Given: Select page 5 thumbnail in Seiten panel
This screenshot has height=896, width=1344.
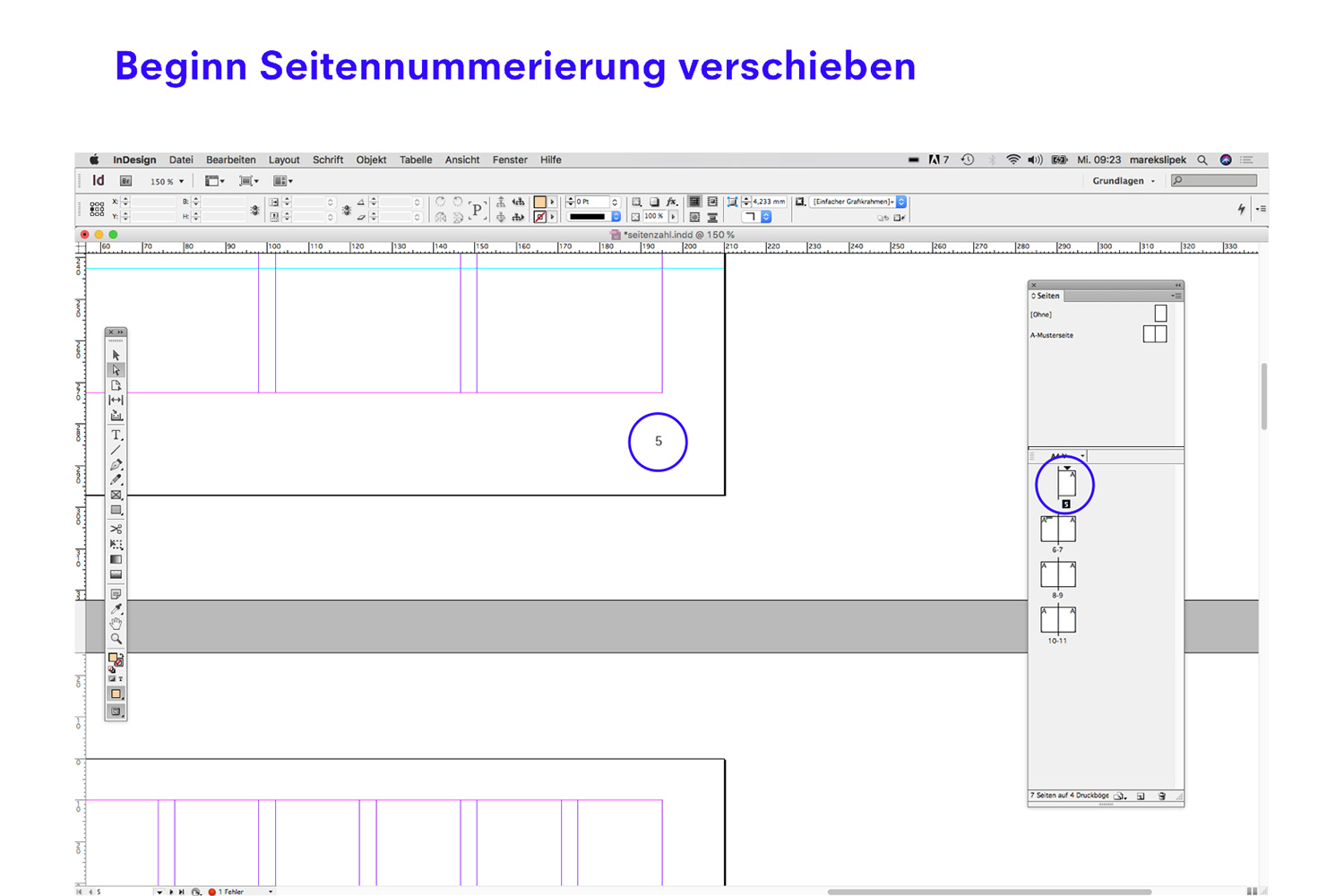Looking at the screenshot, I should point(1066,484).
